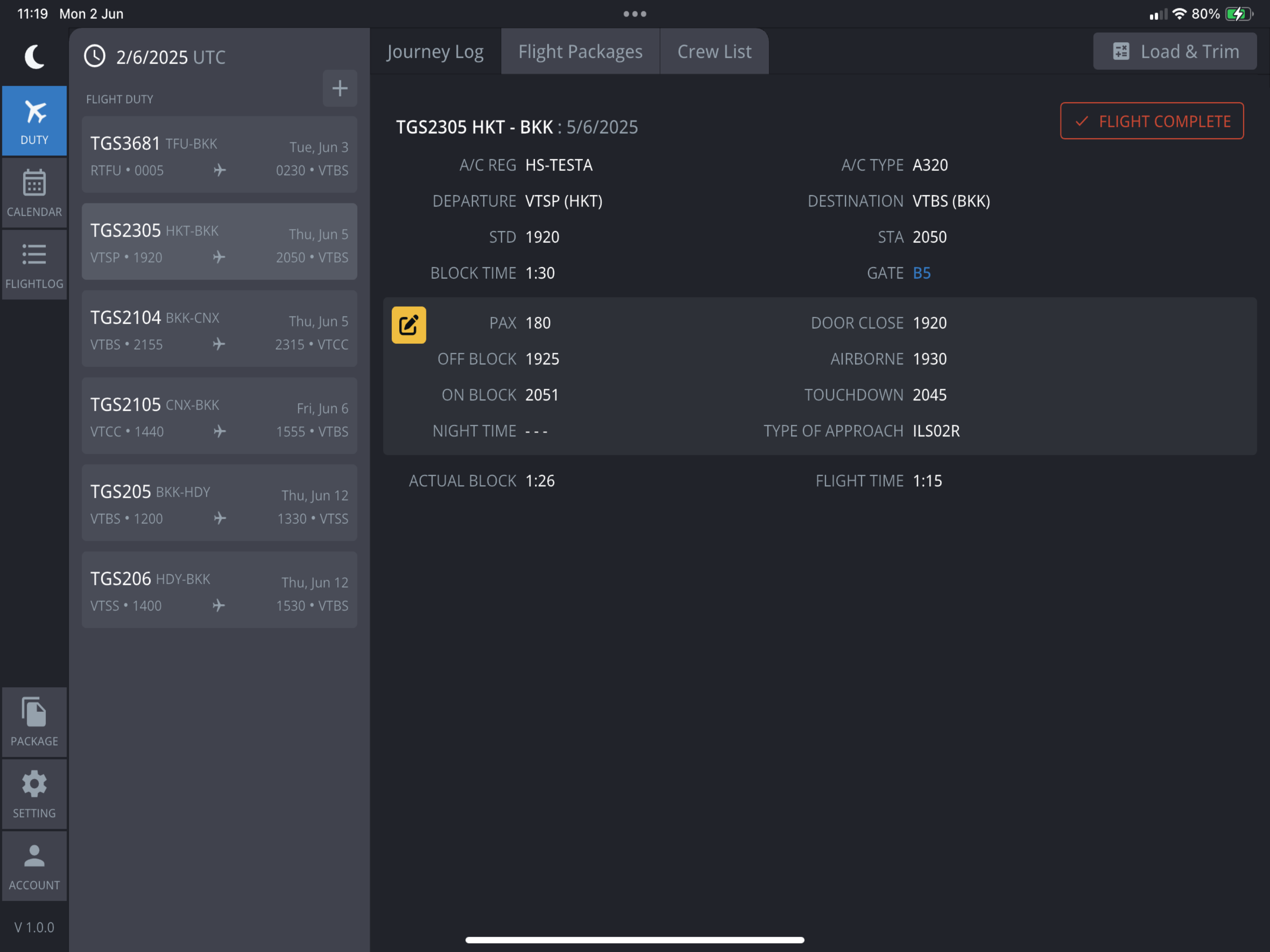This screenshot has width=1270, height=952.
Task: Click the 2/6/2025 UTC date header
Action: point(171,57)
